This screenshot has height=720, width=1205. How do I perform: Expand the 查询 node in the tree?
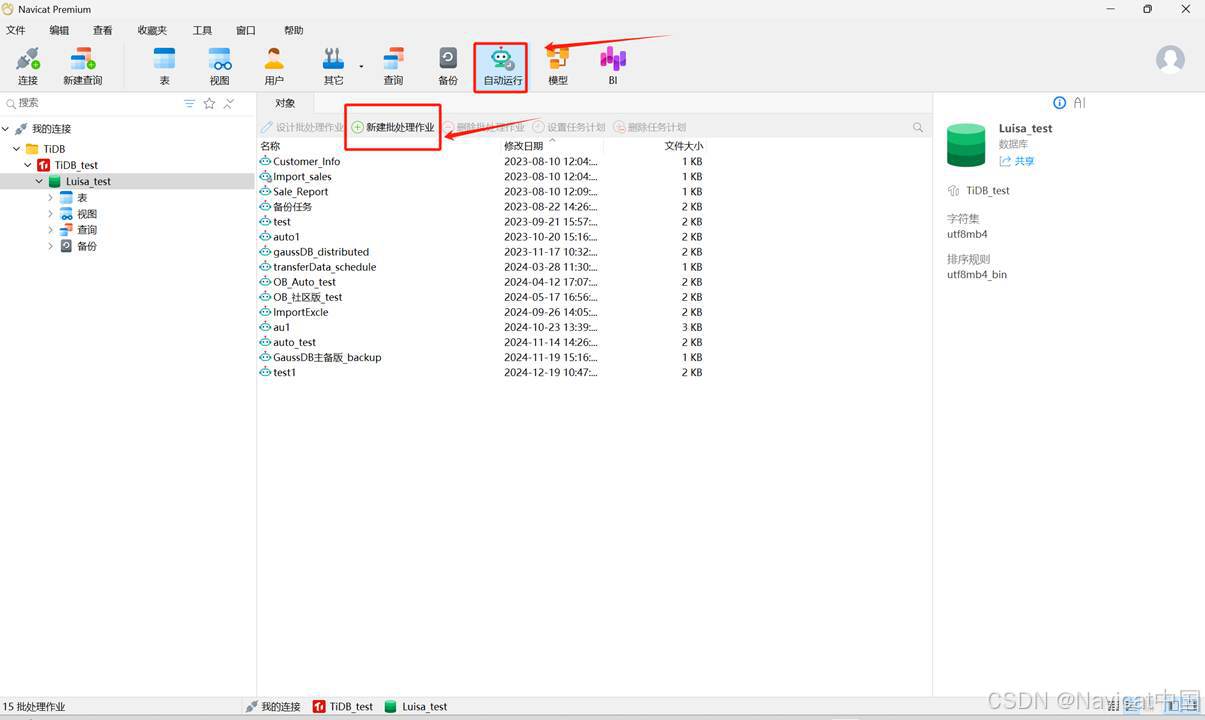click(x=51, y=230)
